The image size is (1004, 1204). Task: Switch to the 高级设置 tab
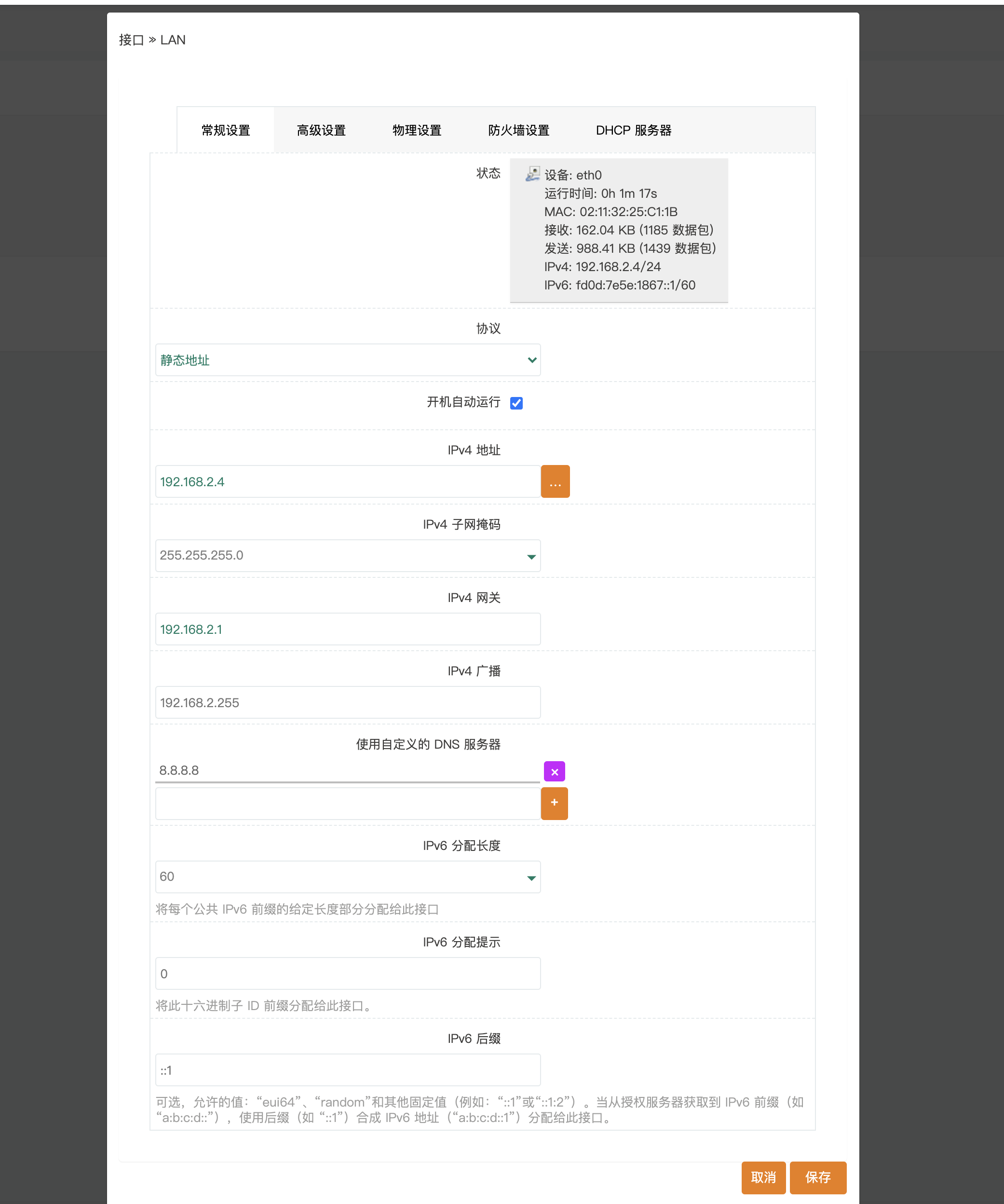[x=322, y=130]
